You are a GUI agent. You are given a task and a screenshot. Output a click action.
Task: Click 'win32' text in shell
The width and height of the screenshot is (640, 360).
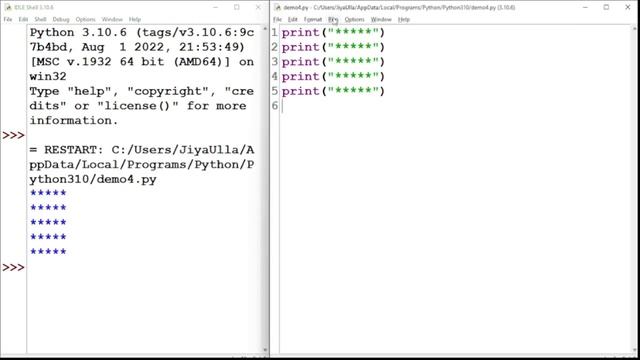tap(48, 76)
